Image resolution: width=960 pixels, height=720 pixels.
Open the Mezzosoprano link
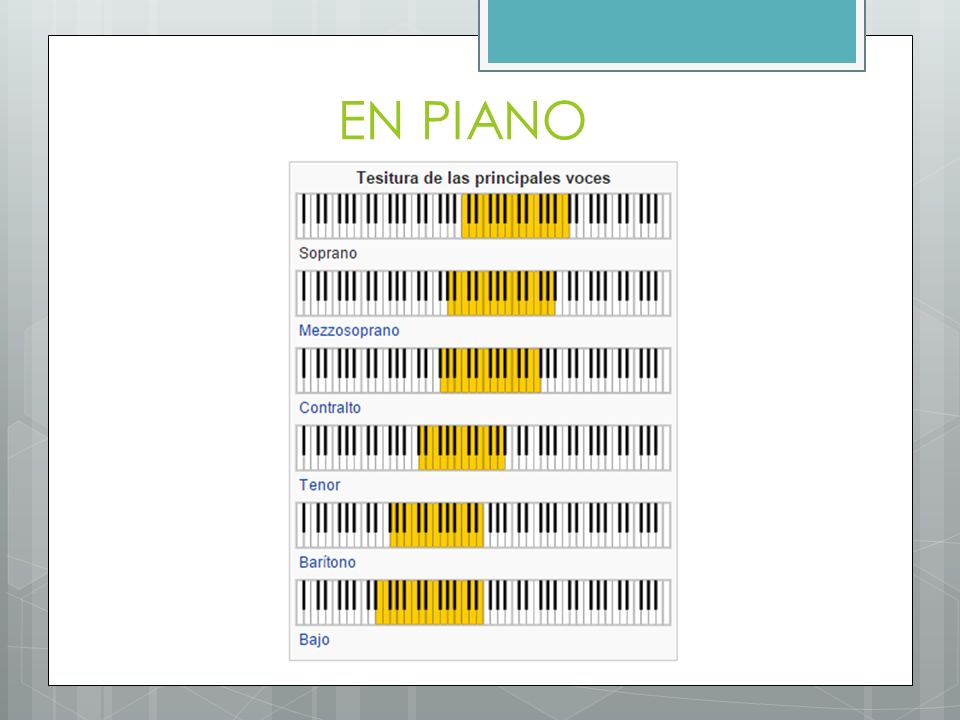pyautogui.click(x=349, y=331)
